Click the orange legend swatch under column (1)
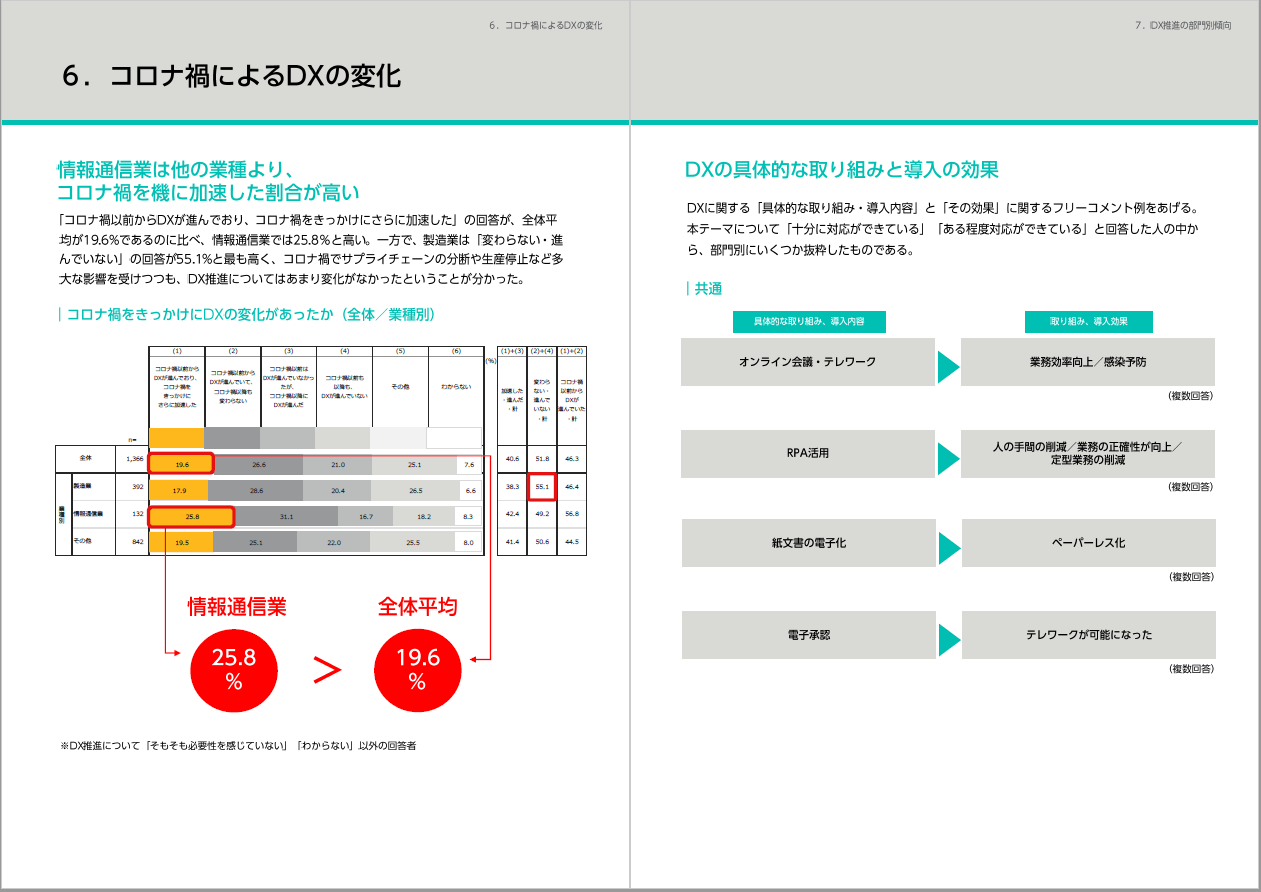 coord(176,438)
